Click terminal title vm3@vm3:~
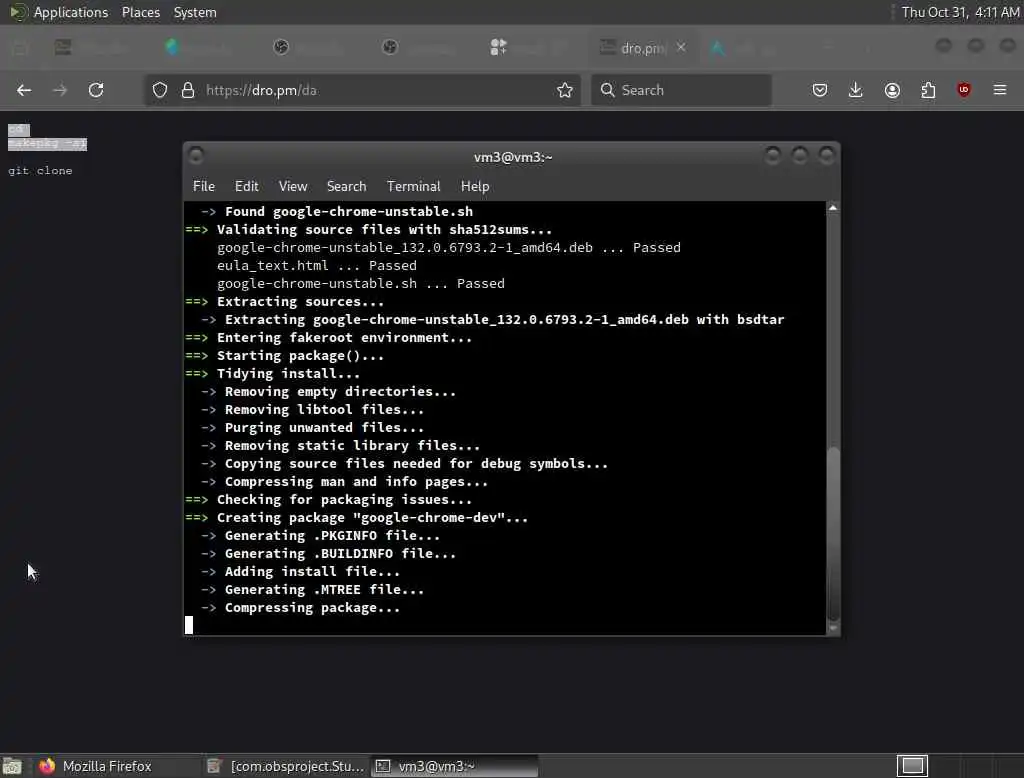1024x778 pixels. click(513, 157)
